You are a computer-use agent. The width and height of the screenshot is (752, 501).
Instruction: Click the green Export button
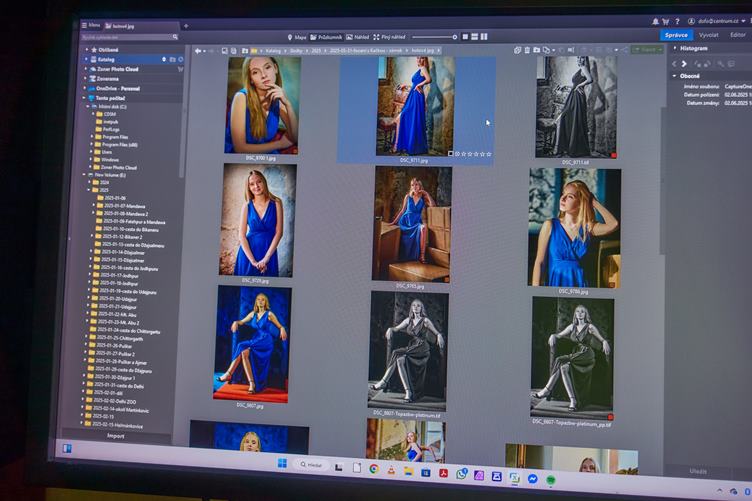(648, 49)
